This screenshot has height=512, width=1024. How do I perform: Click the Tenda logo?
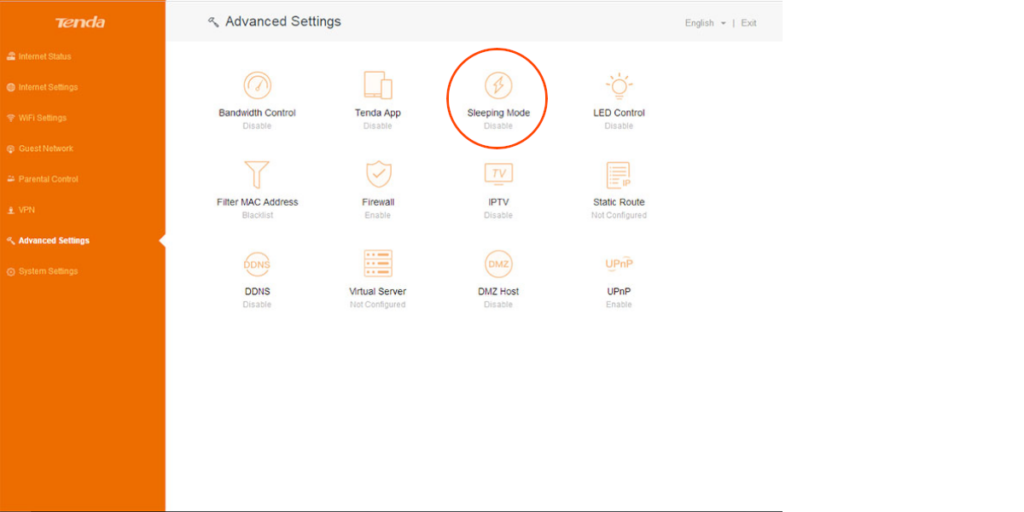tap(80, 22)
